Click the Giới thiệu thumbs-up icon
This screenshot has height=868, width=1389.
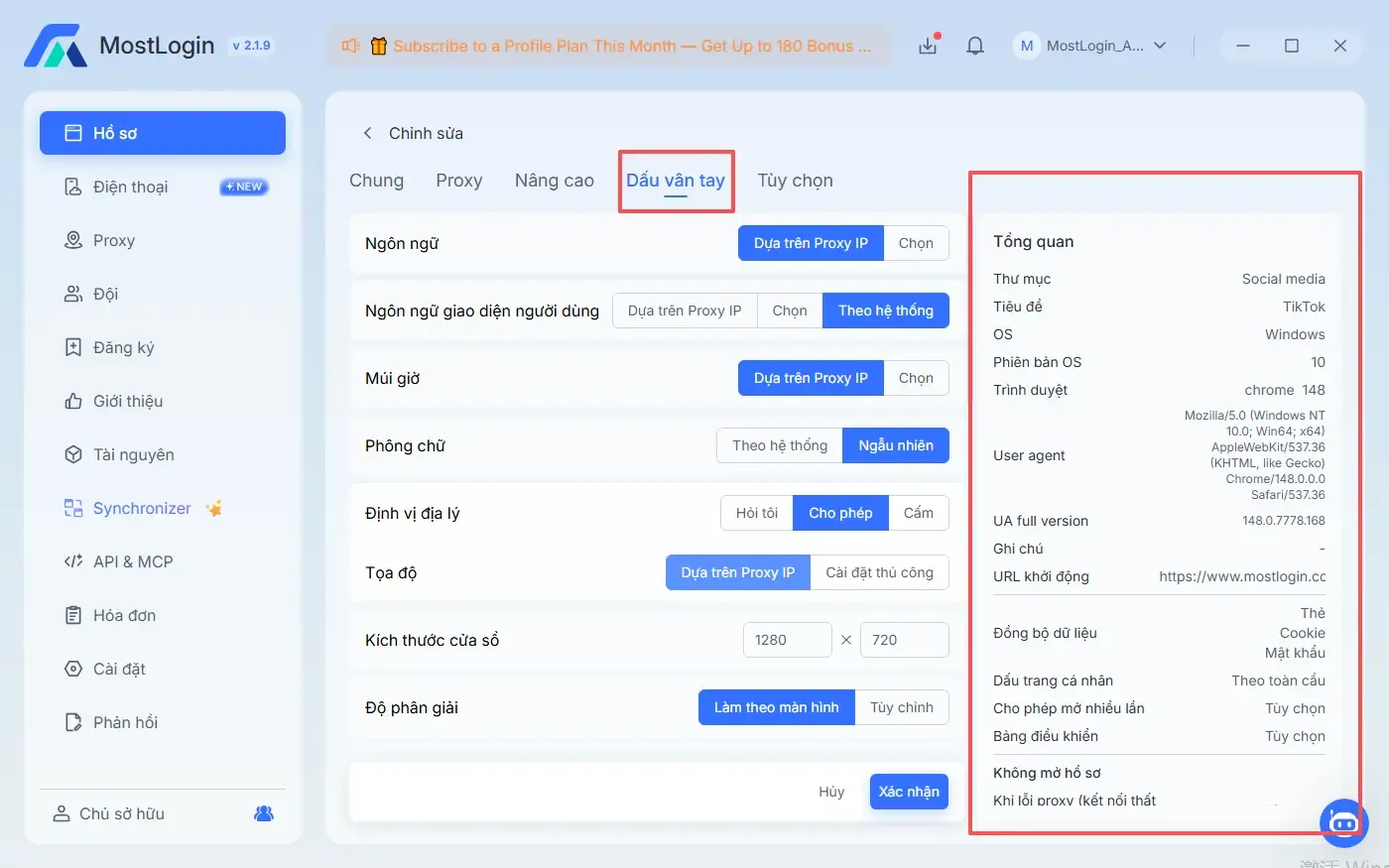point(72,401)
